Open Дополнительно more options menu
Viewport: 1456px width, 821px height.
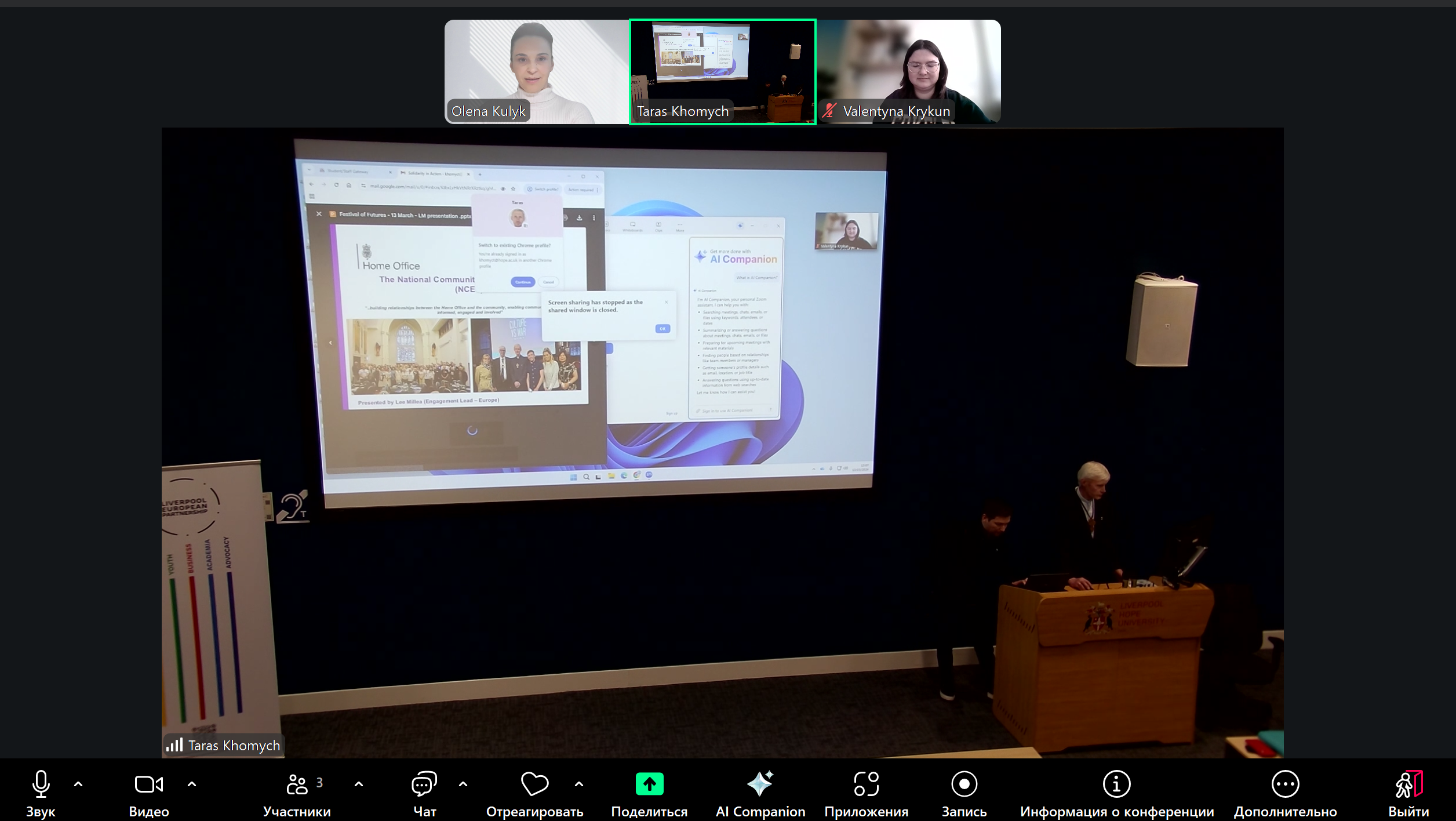[1285, 784]
